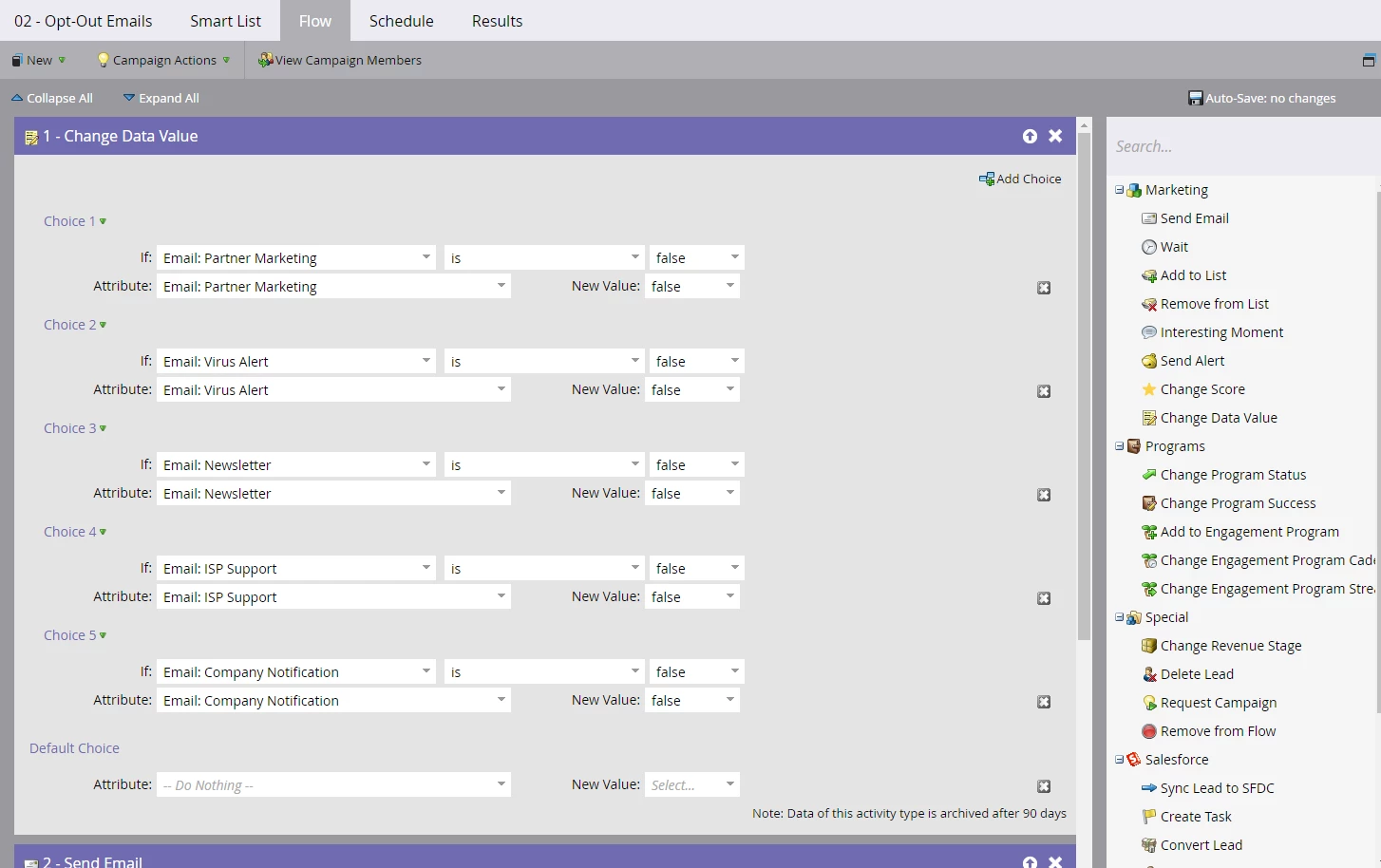Click the Auto-Save: no changes indicator
This screenshot has width=1381, height=868.
pos(1261,98)
